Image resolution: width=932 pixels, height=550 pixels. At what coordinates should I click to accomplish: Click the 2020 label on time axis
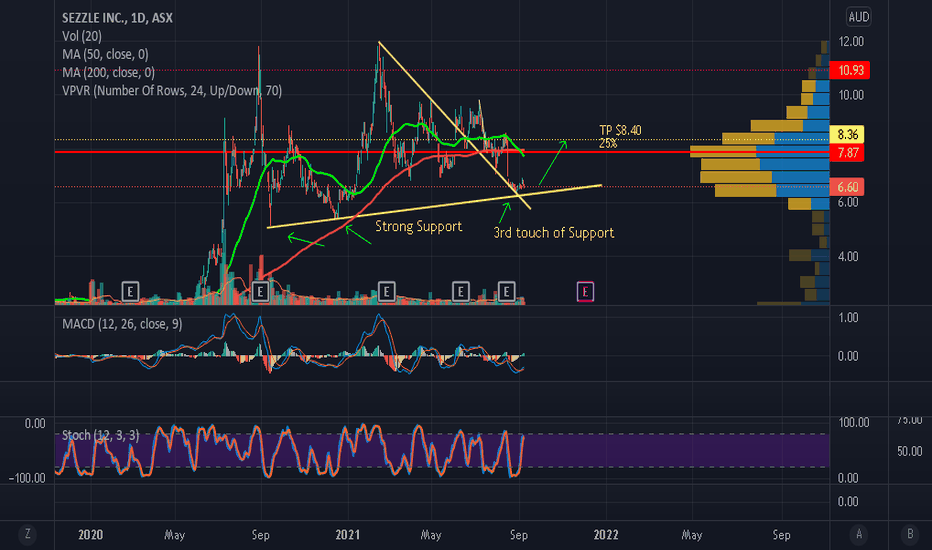(x=90, y=535)
